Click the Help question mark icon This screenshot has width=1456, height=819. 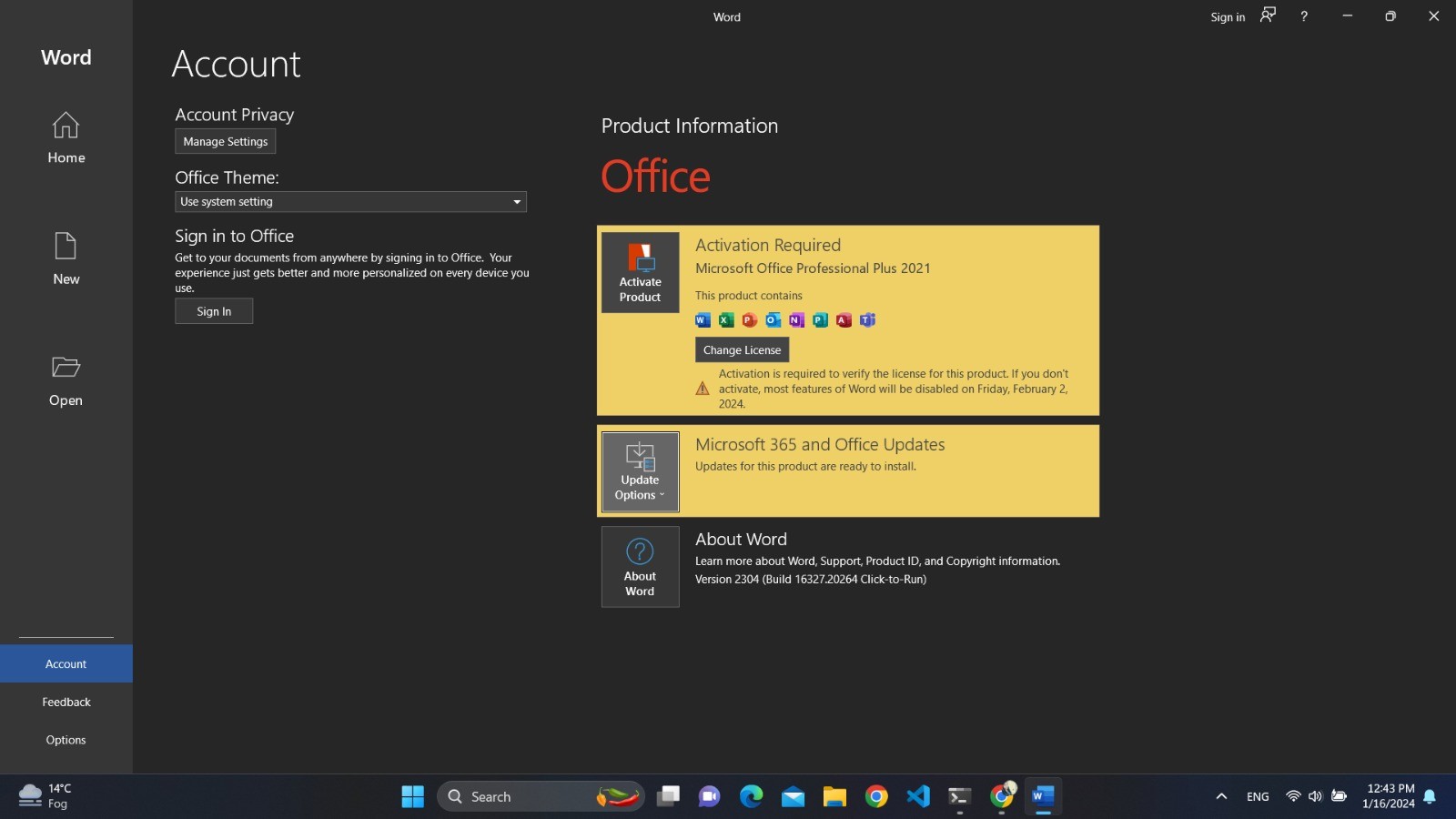click(1303, 16)
